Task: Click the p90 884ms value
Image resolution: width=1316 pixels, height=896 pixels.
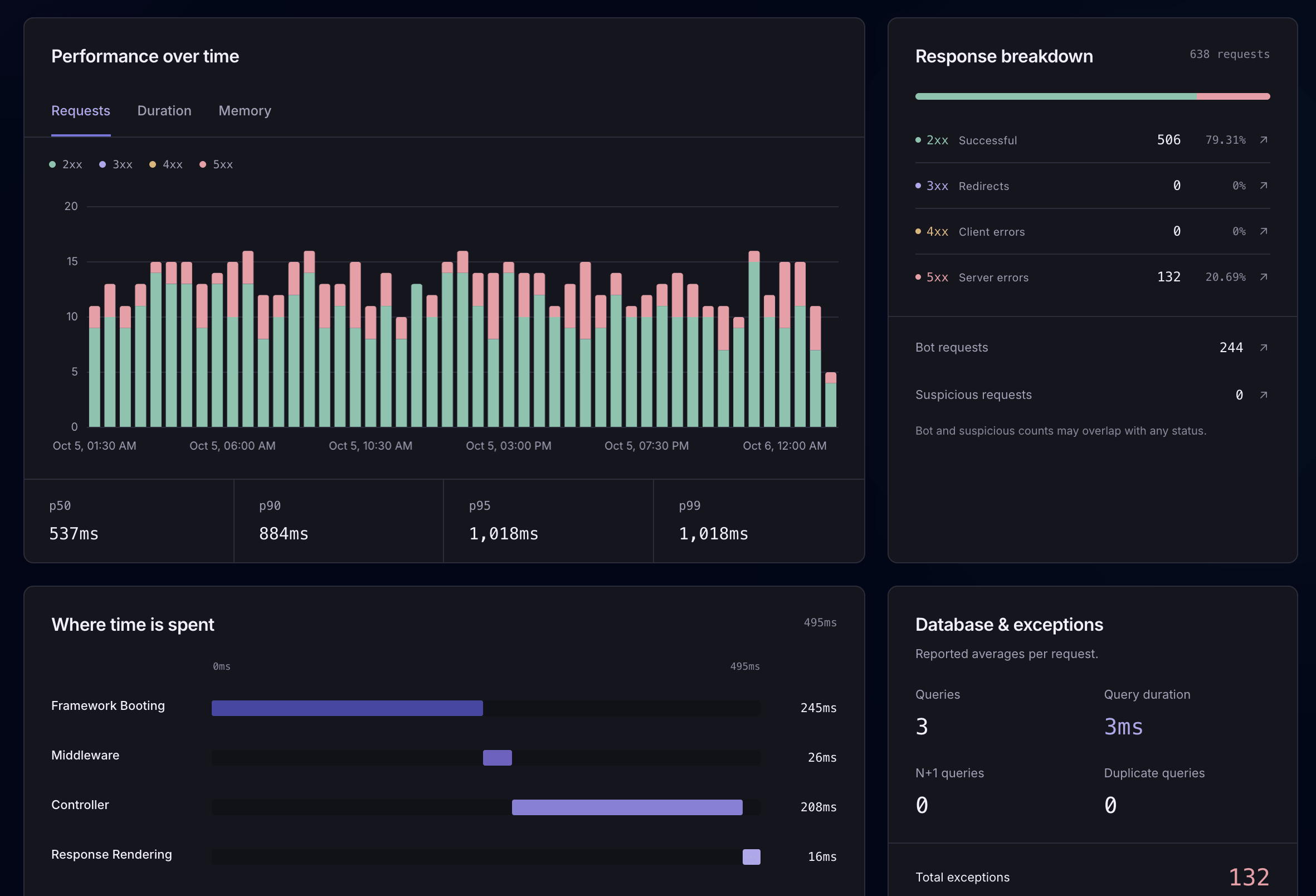Action: [284, 533]
